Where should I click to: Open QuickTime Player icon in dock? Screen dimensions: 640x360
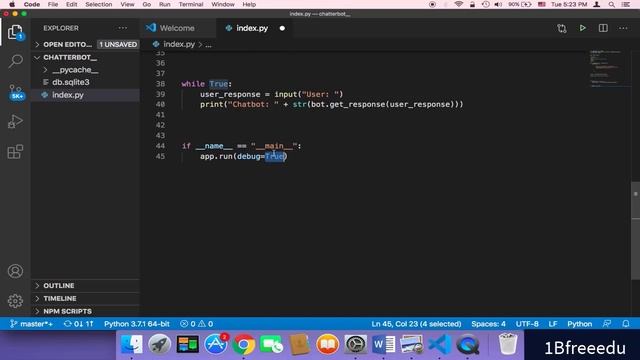(x=468, y=344)
